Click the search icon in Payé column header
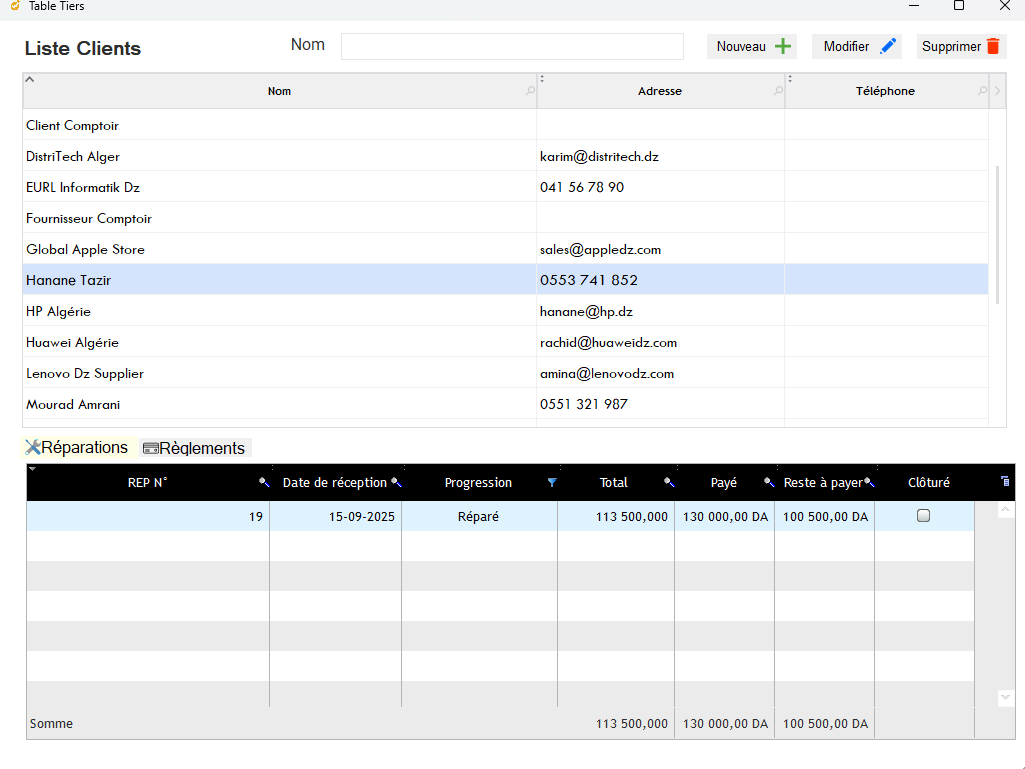 (768, 483)
